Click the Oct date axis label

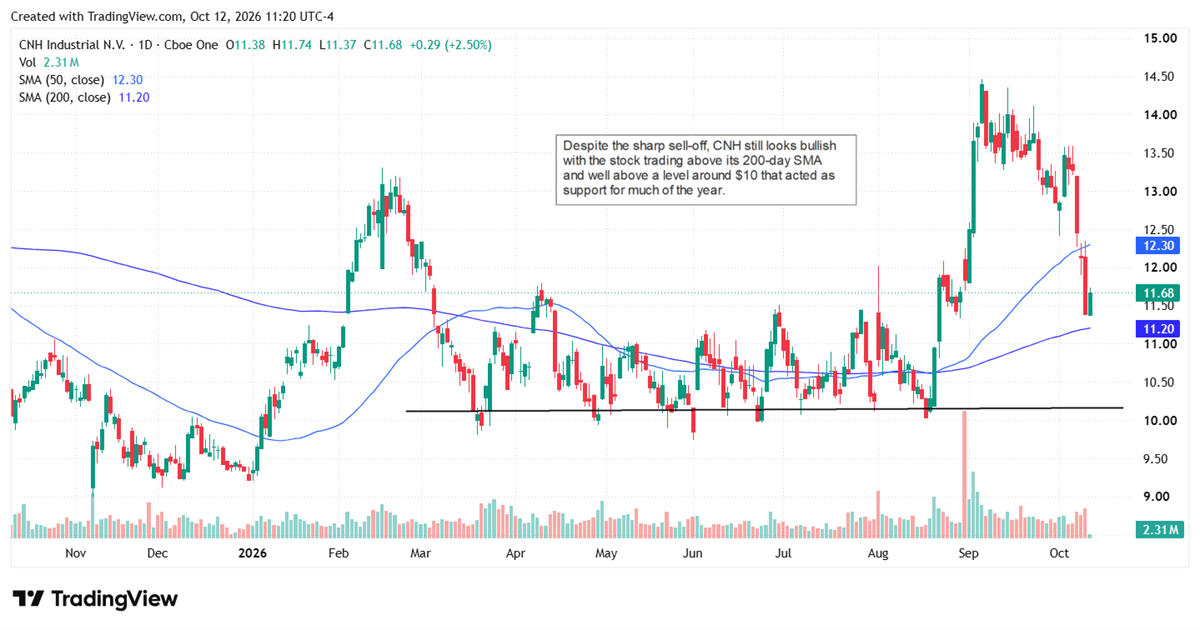[x=1059, y=552]
